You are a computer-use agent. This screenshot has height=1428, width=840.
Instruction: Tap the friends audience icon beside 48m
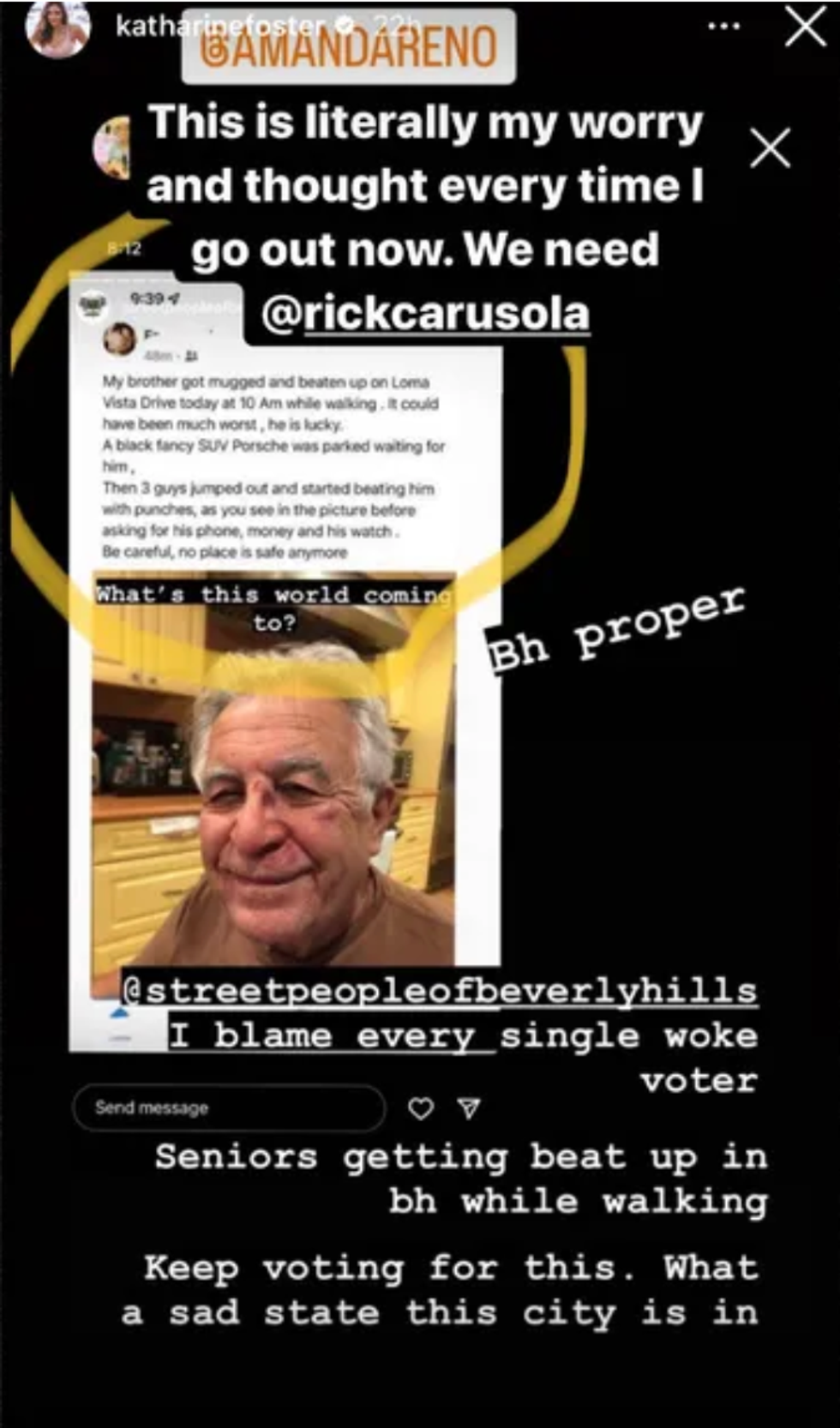(x=190, y=356)
